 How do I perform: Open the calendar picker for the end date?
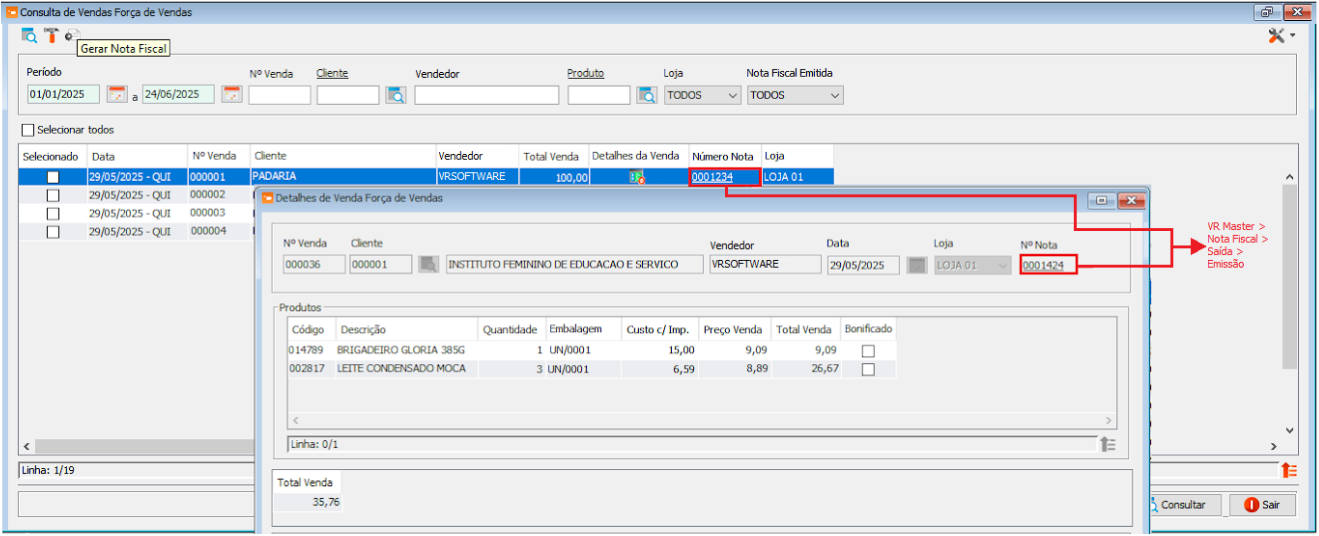click(x=232, y=95)
